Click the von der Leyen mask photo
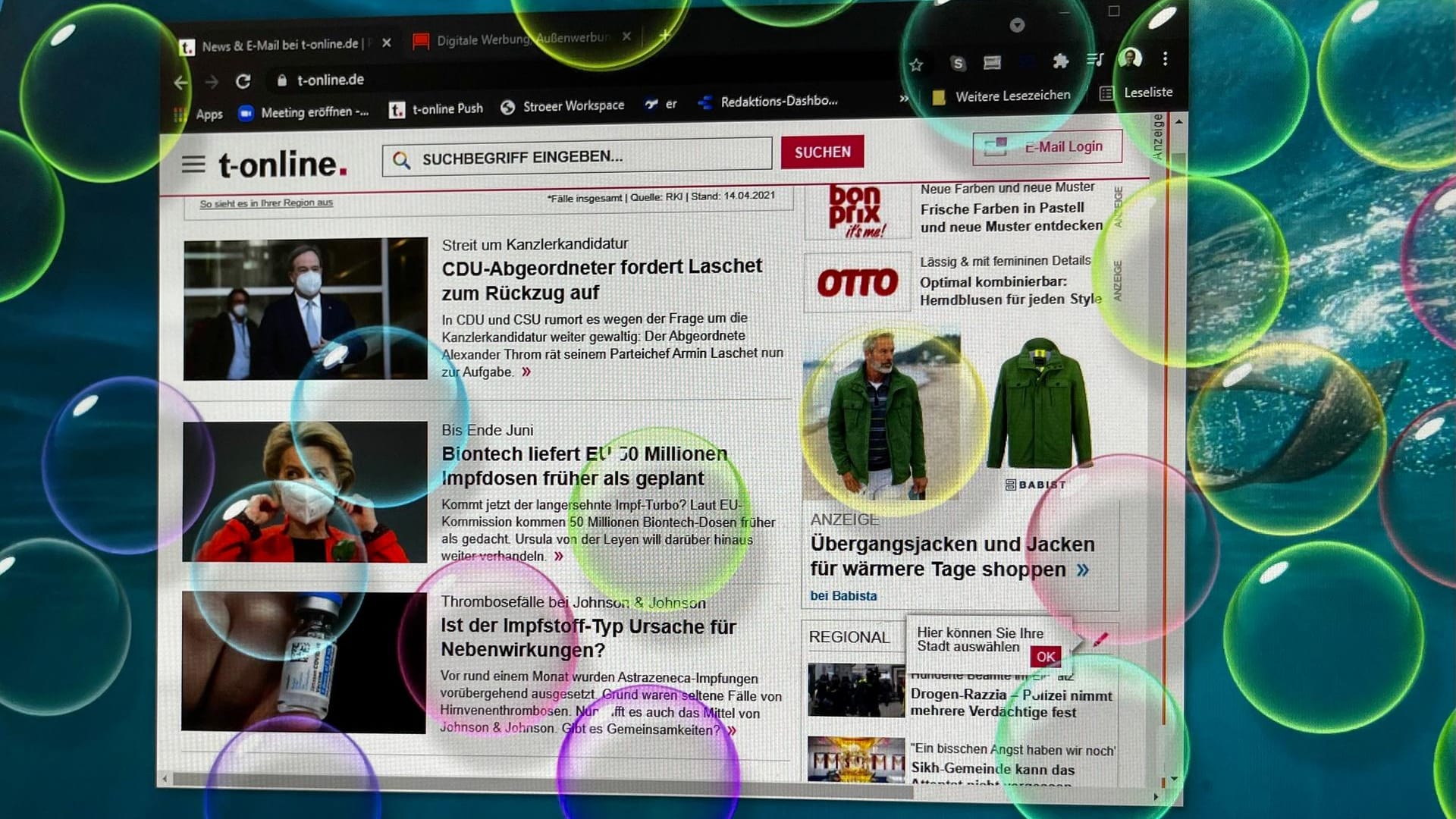 pyautogui.click(x=305, y=491)
